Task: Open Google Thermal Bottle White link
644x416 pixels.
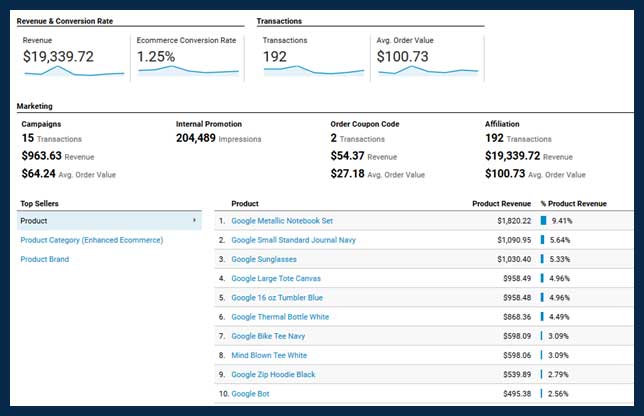Action: click(x=280, y=317)
